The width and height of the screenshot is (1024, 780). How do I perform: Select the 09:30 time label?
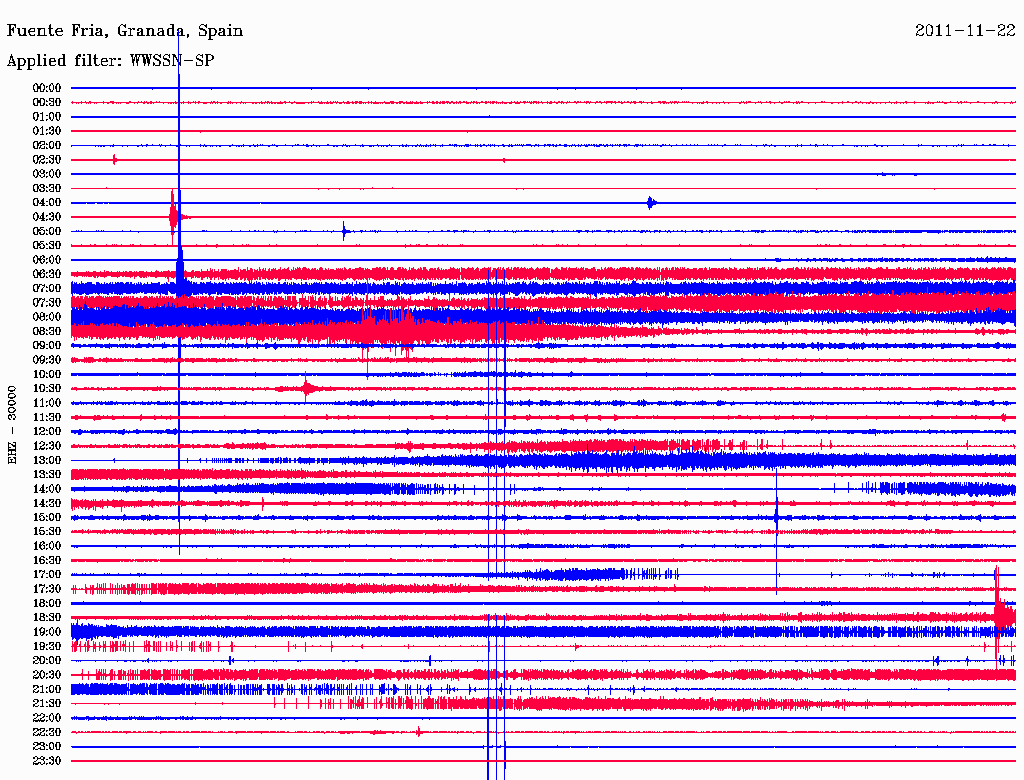pyautogui.click(x=47, y=360)
